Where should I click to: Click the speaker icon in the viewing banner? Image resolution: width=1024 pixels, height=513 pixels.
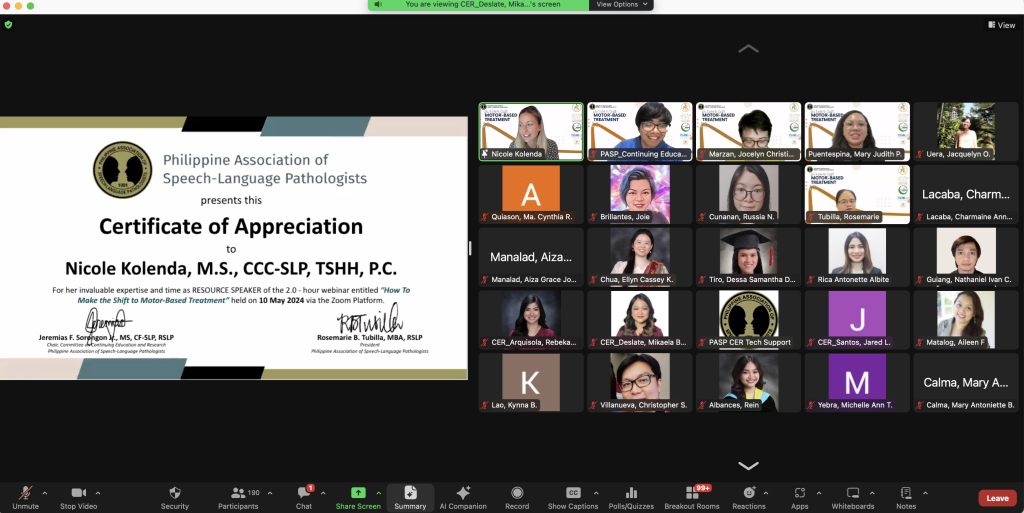click(x=377, y=5)
